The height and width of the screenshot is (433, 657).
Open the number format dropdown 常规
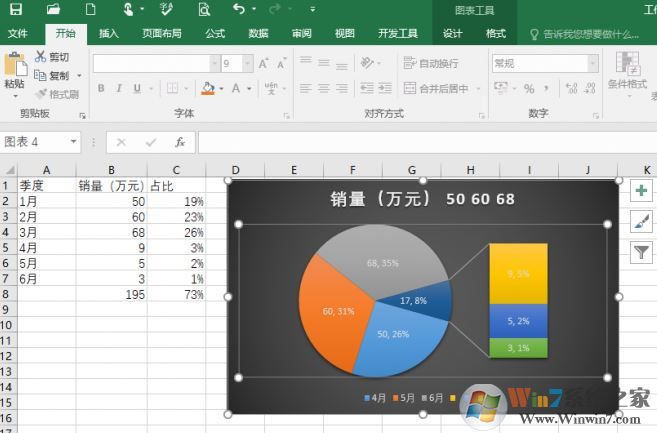tap(593, 64)
